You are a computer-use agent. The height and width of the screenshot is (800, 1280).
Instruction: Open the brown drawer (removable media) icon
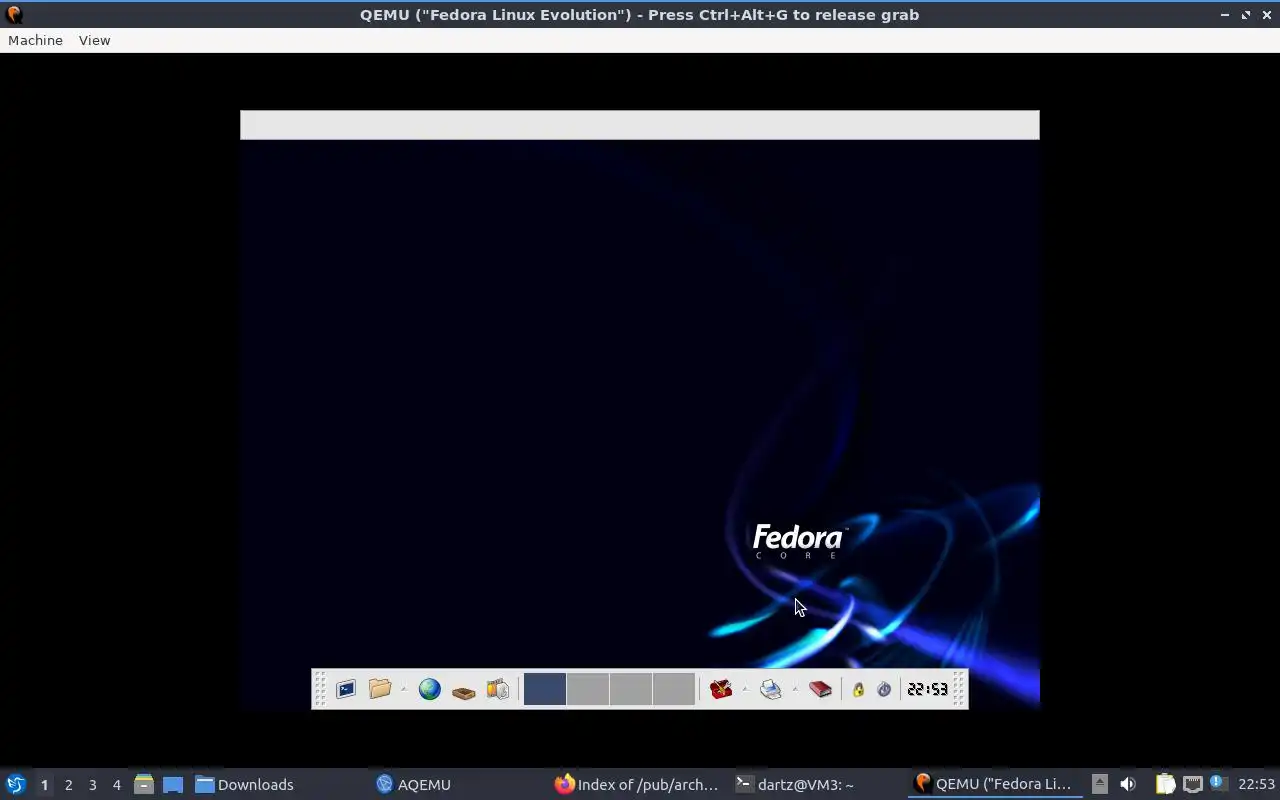(463, 690)
